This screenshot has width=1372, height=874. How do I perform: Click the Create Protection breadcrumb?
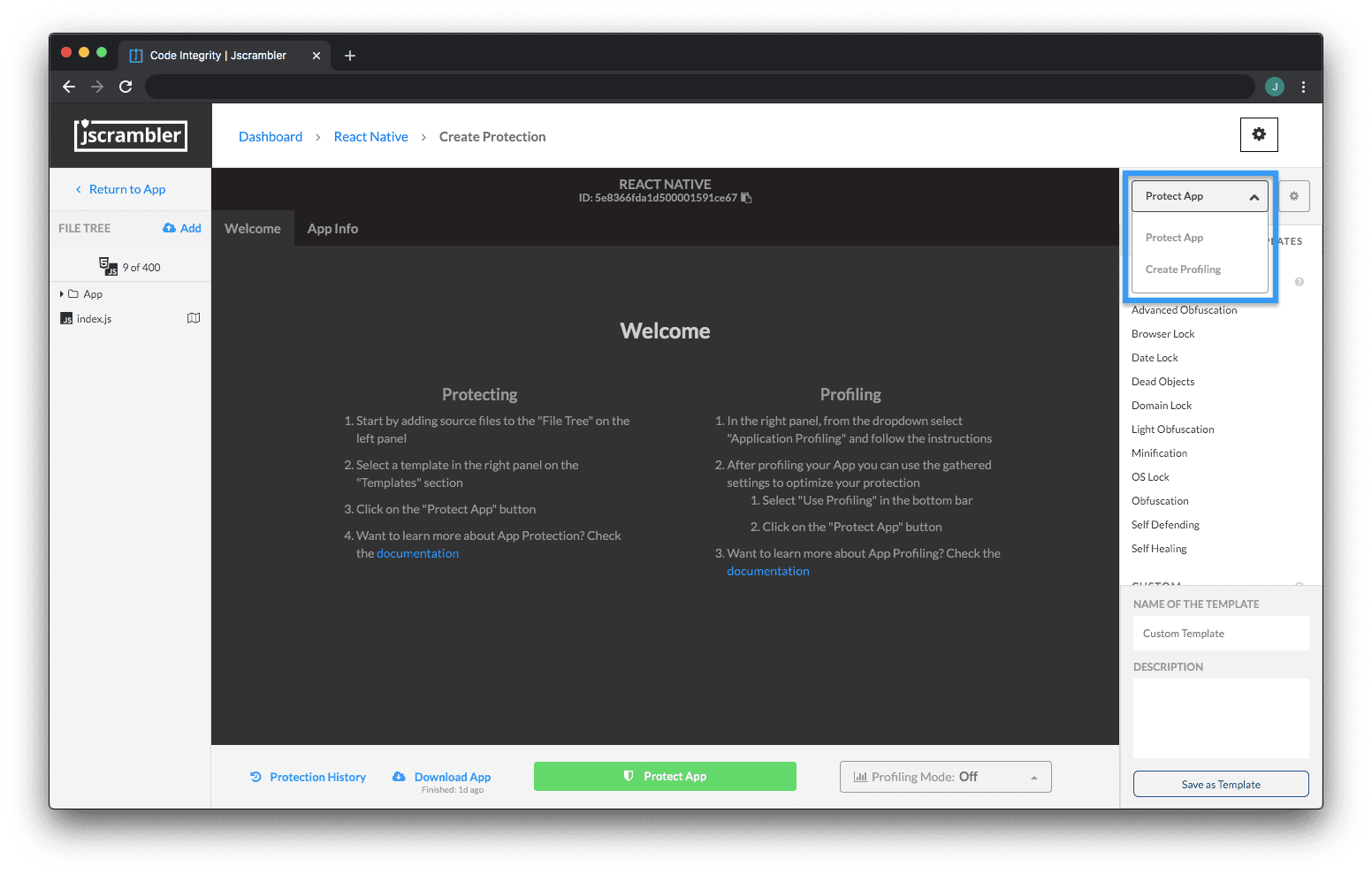tap(492, 137)
